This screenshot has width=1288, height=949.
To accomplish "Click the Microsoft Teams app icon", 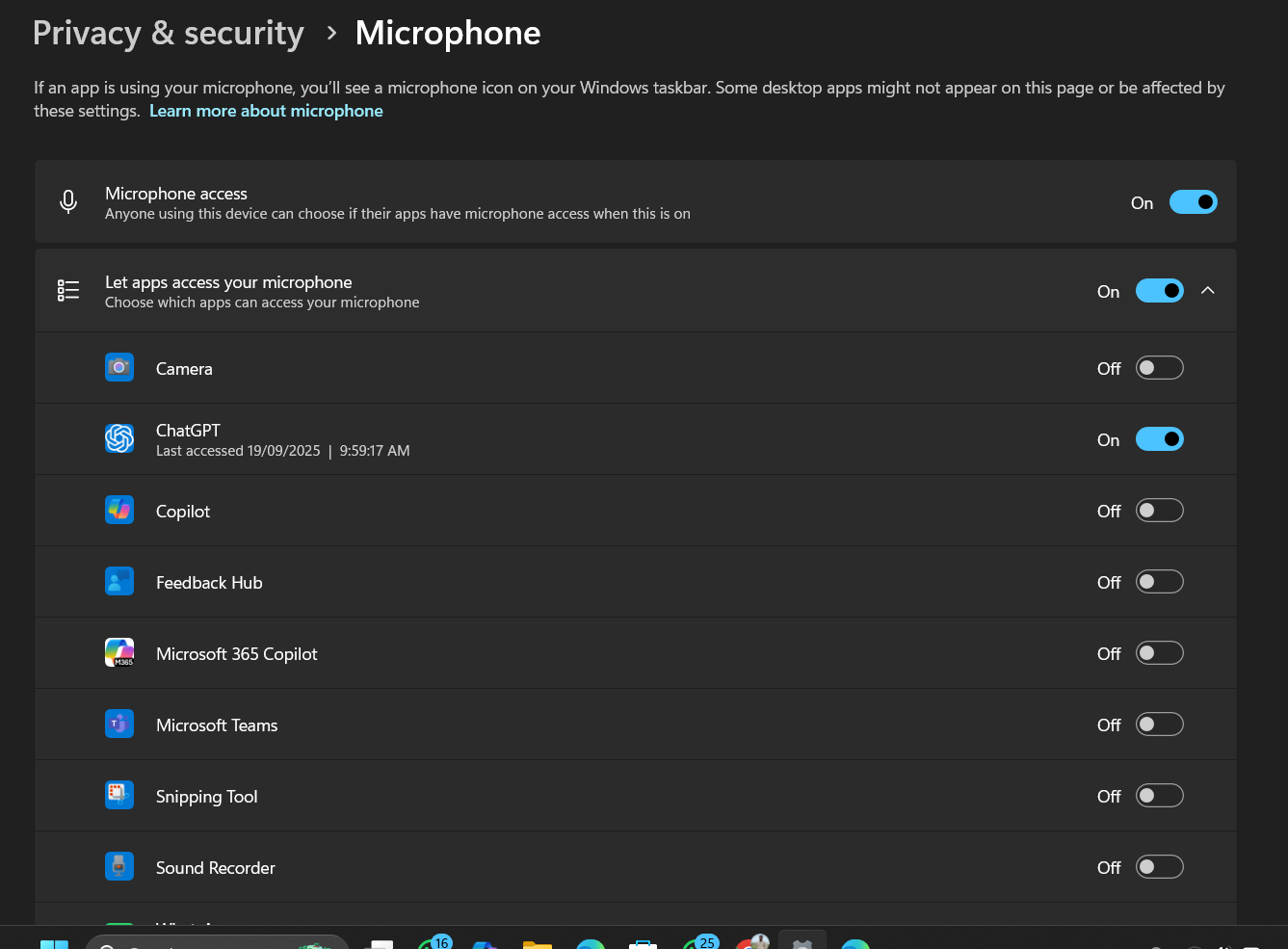I will (119, 724).
